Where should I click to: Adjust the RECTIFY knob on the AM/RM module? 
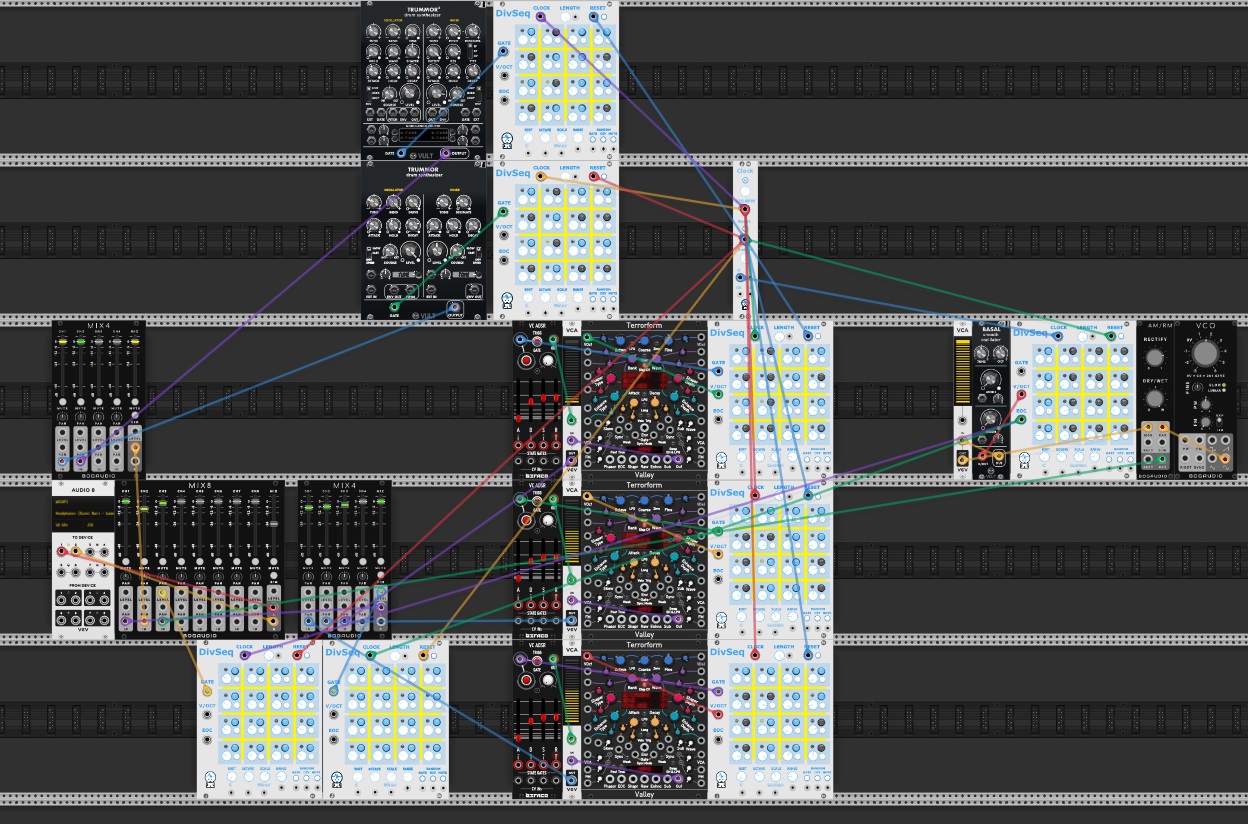coord(1154,357)
